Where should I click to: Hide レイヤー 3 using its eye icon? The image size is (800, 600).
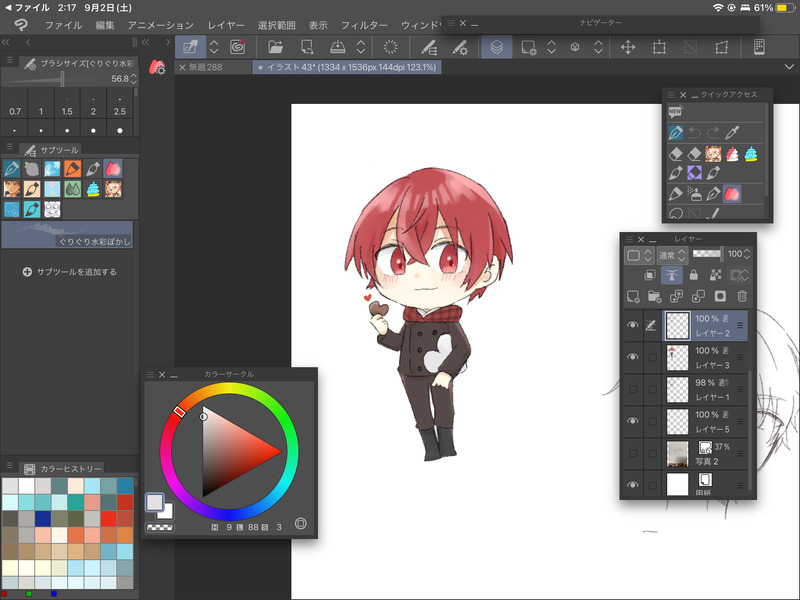pos(632,357)
